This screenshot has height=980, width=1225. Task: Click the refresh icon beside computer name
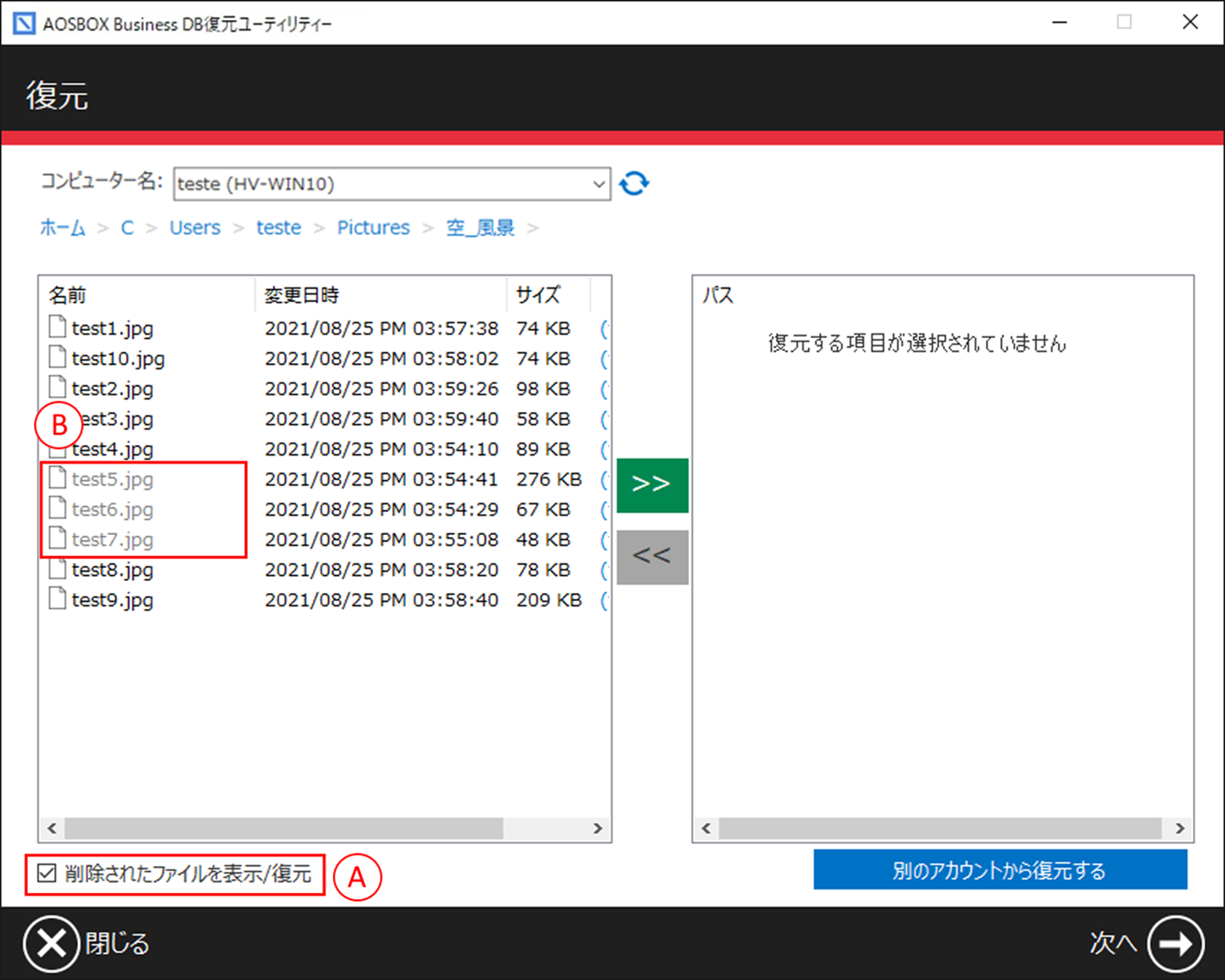point(634,184)
